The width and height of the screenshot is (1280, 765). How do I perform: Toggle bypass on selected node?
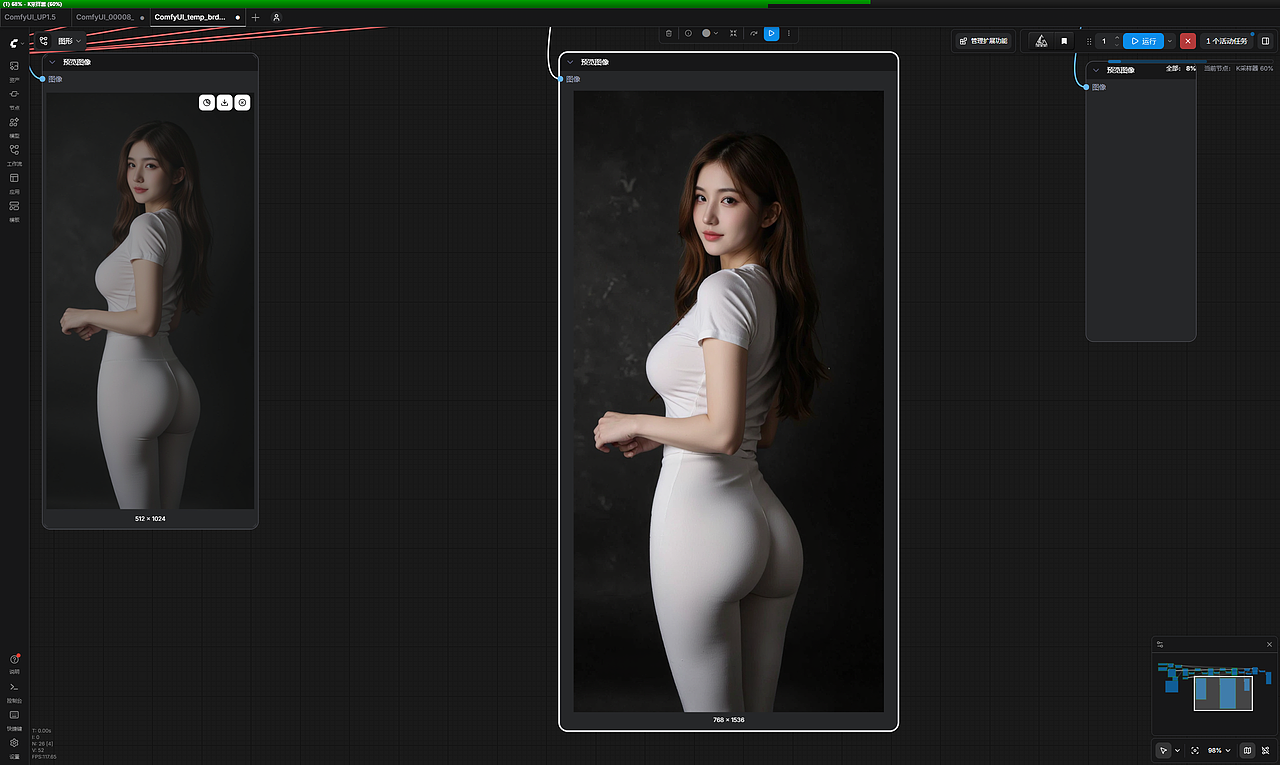tap(753, 33)
